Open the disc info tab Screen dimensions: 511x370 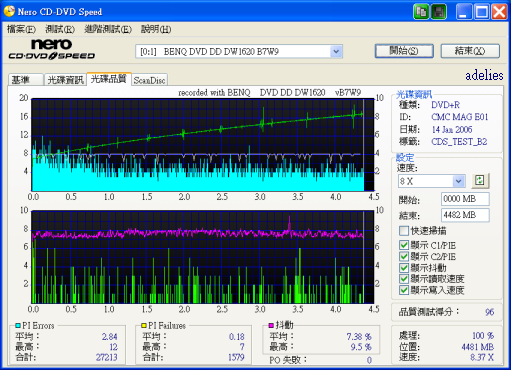[x=65, y=80]
